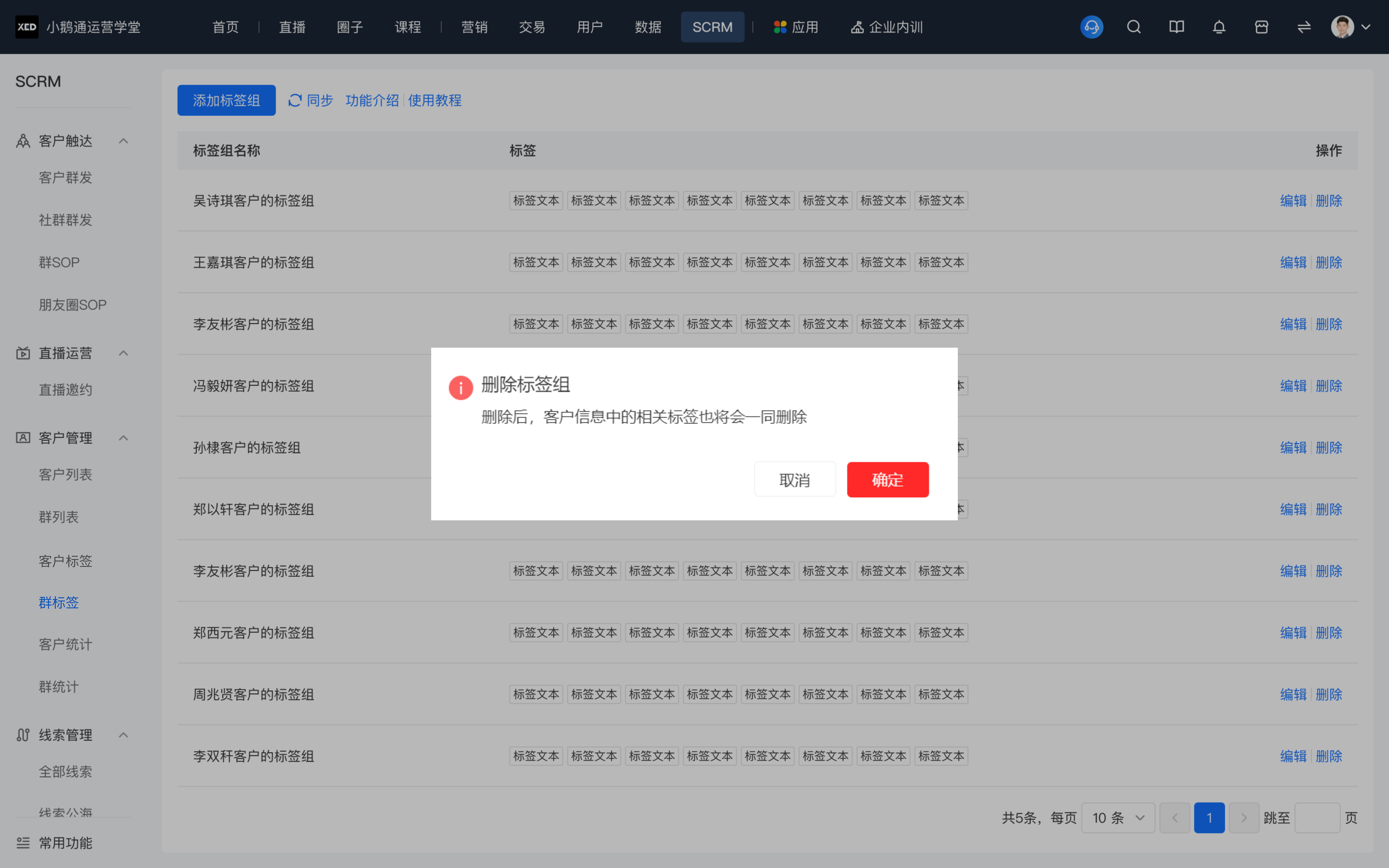Viewport: 1389px width, 868px height.
Task: Click the 常用功能 list icon
Action: pos(23,843)
